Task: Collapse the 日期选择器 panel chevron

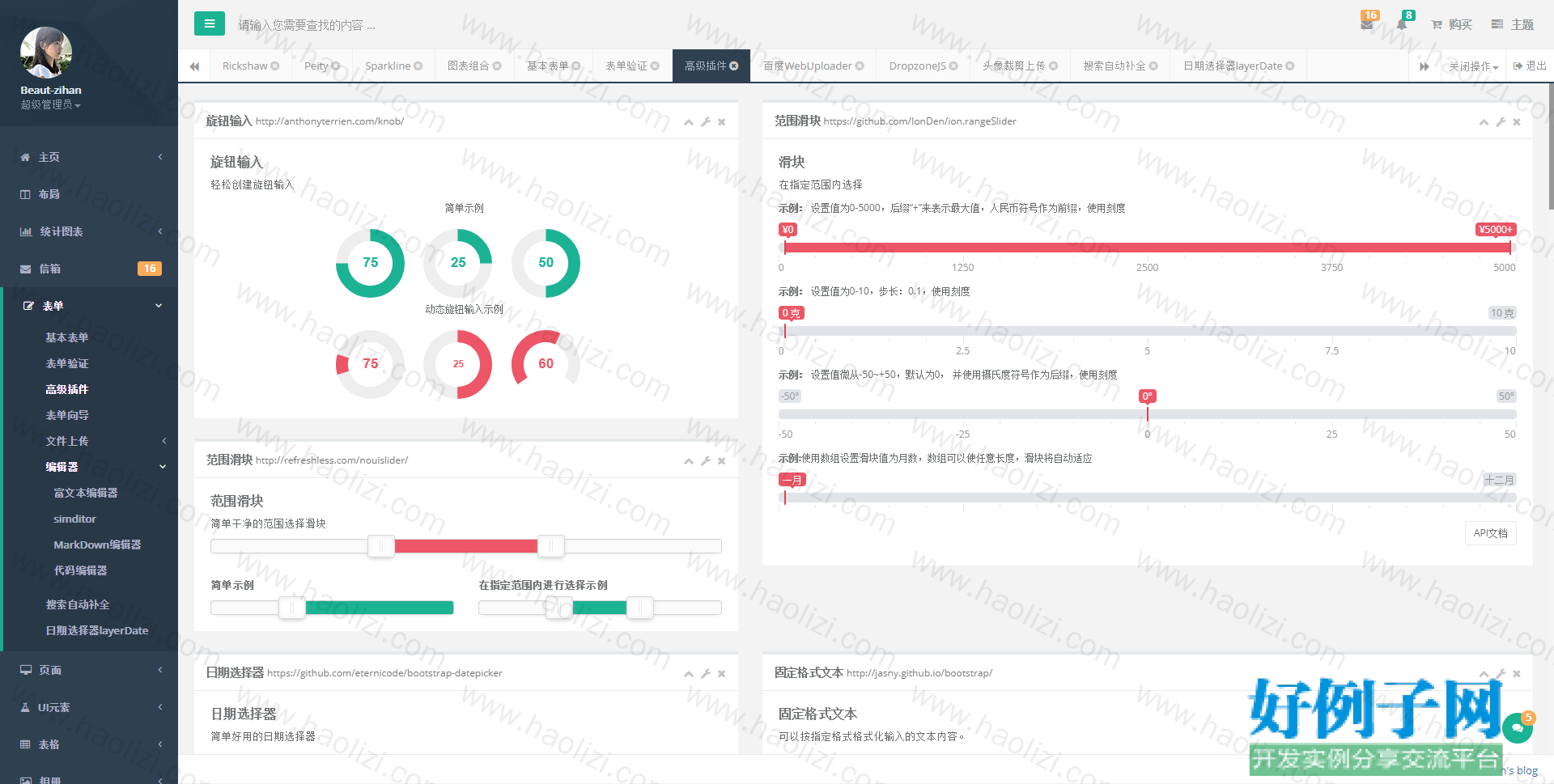Action: [x=689, y=674]
